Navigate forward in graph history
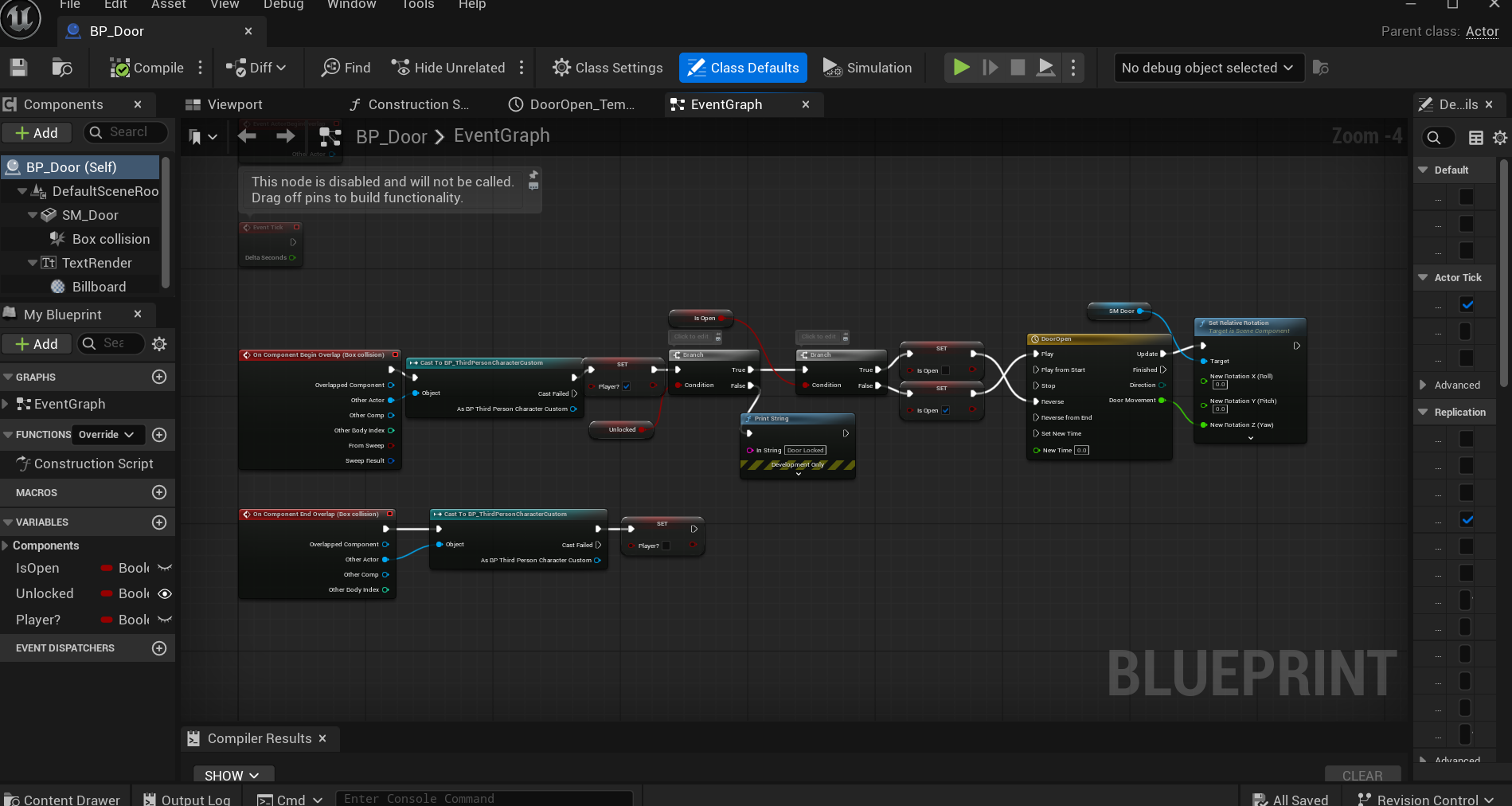 coord(285,136)
